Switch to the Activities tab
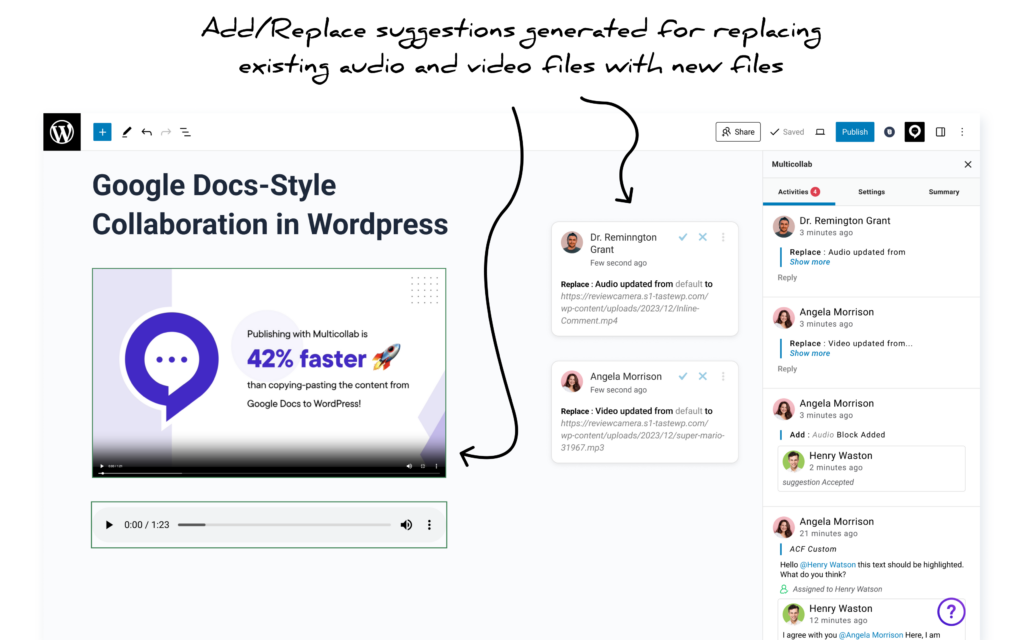1024x640 pixels. [x=799, y=192]
